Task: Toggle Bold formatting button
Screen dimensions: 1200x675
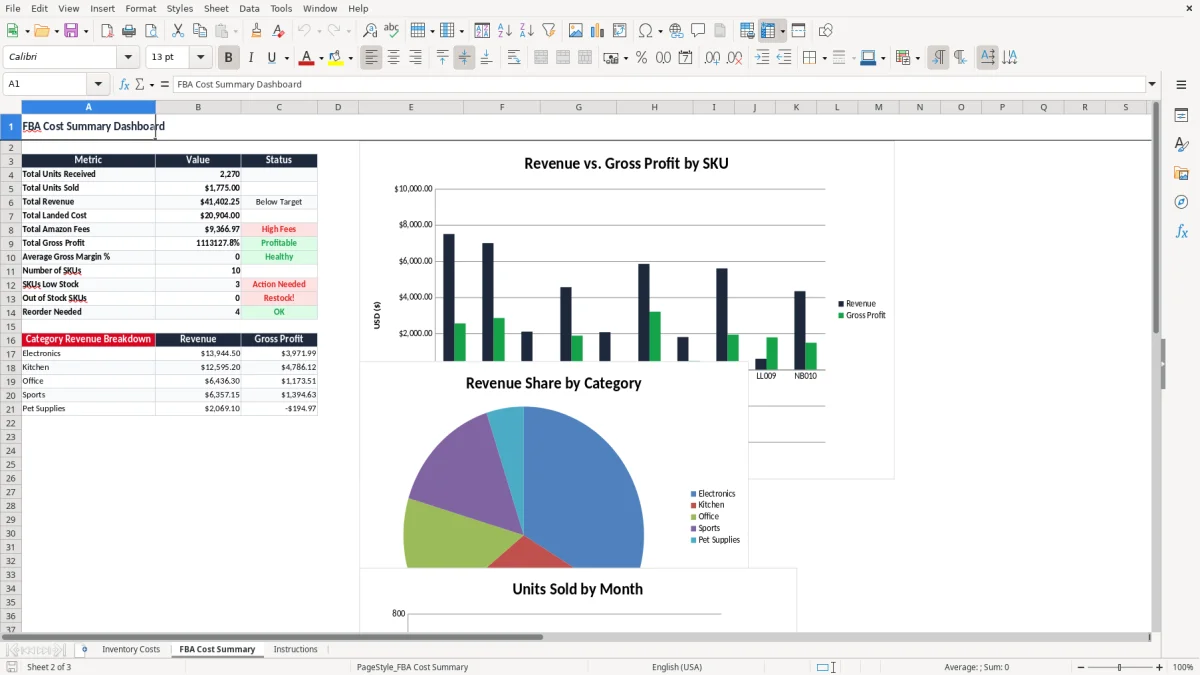Action: tap(229, 58)
